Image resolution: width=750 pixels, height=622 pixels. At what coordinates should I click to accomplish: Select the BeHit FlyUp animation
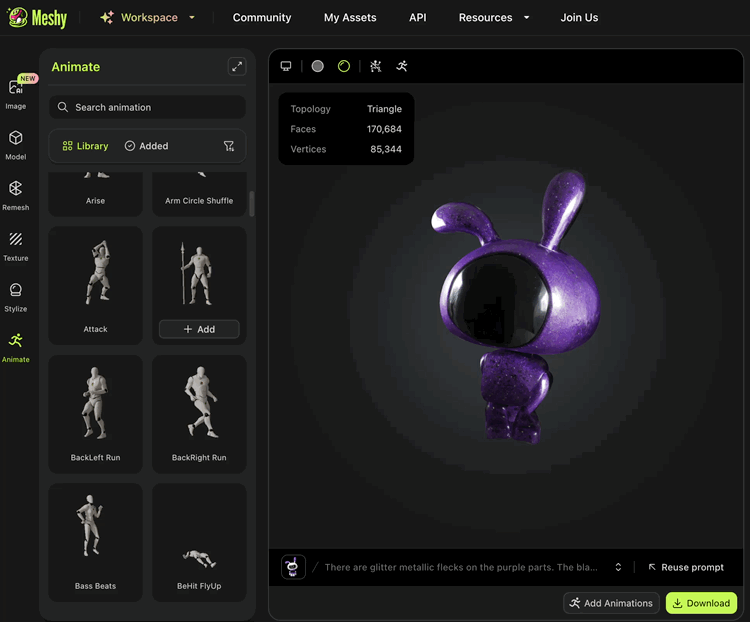tap(199, 542)
